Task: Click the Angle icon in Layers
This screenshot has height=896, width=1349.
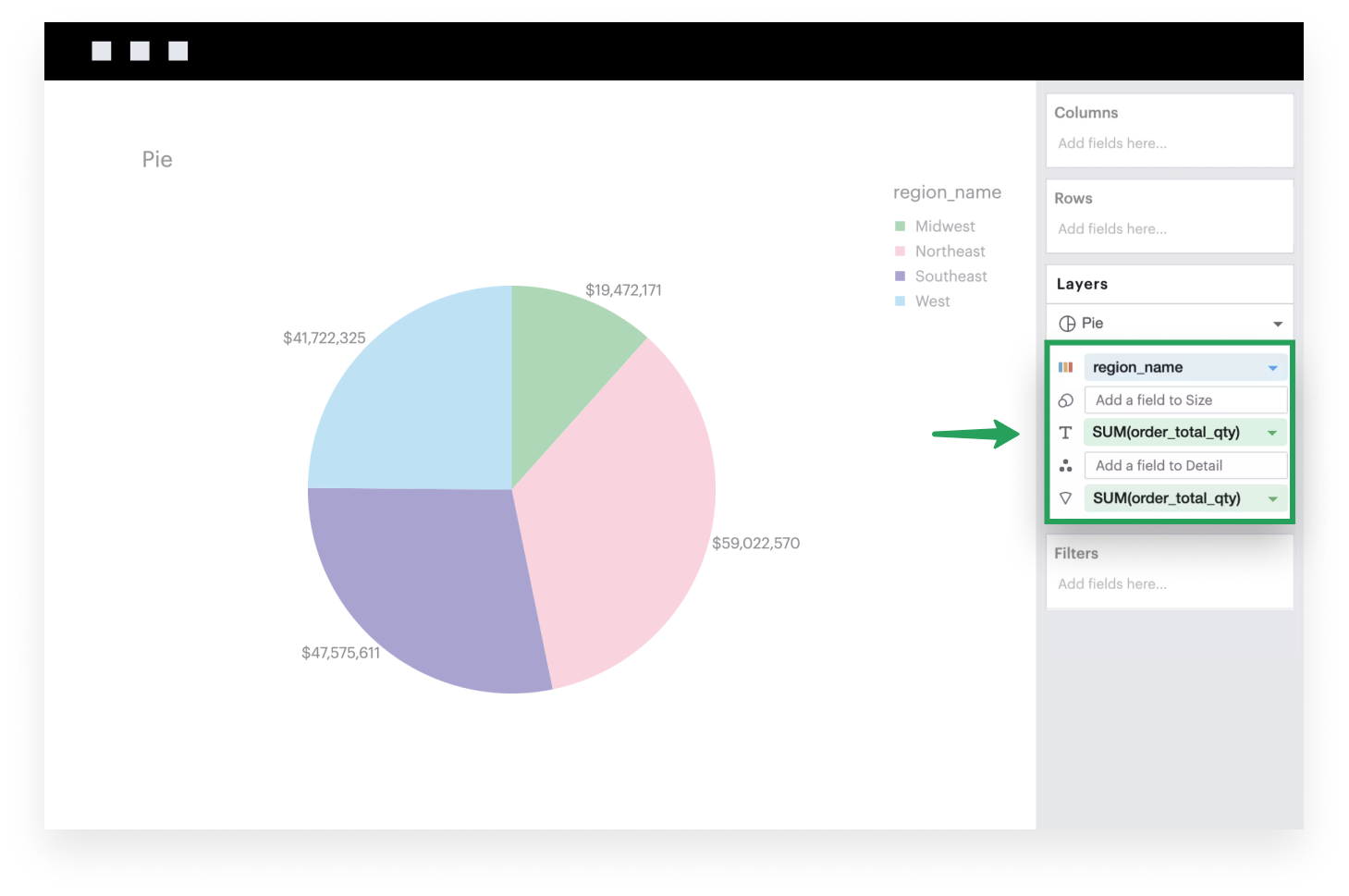Action: [1065, 498]
